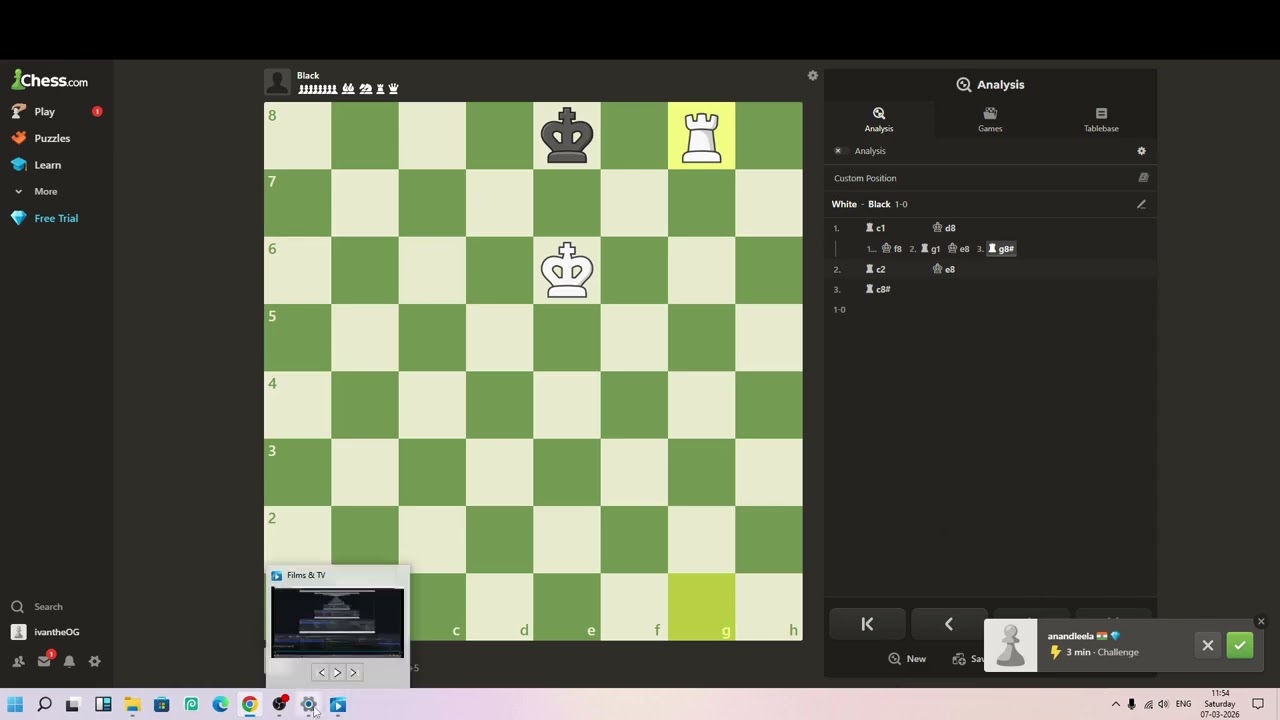Click the Films & TV preview thumbnail
This screenshot has width=1280, height=720.
337,622
